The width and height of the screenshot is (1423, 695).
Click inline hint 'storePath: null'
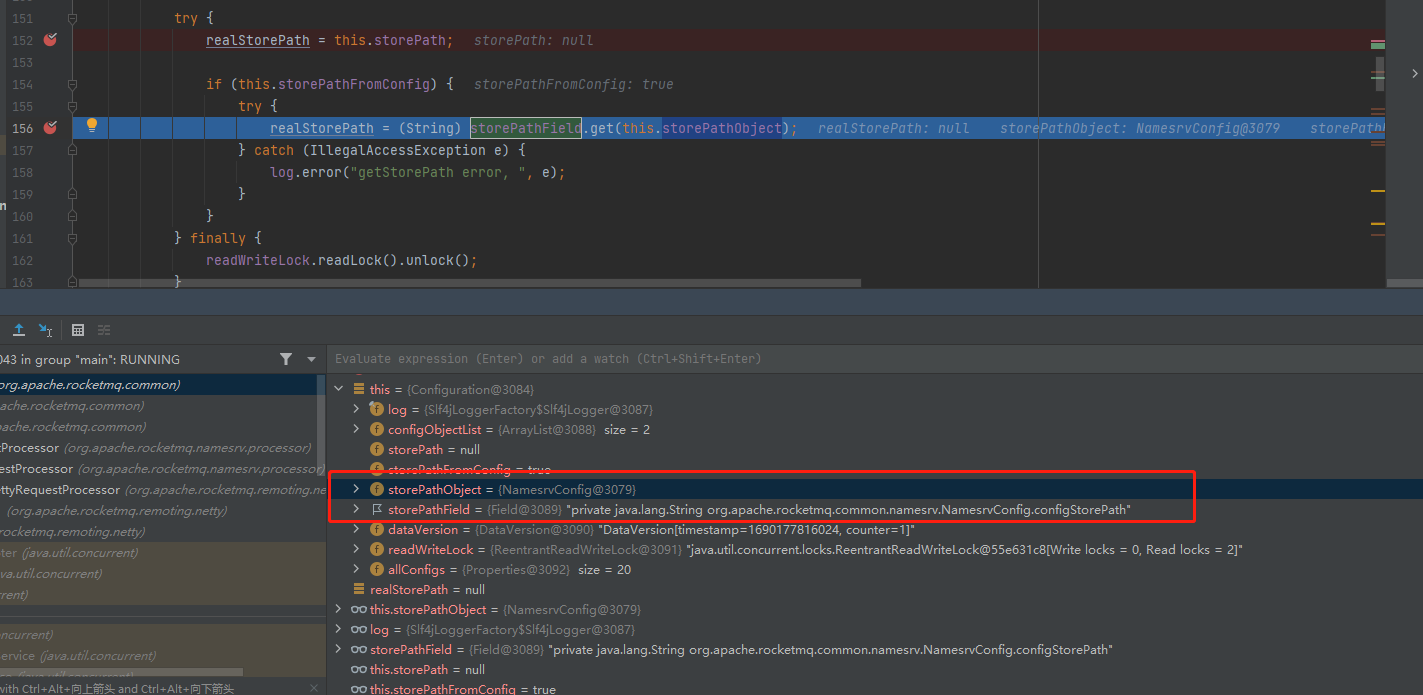(533, 40)
